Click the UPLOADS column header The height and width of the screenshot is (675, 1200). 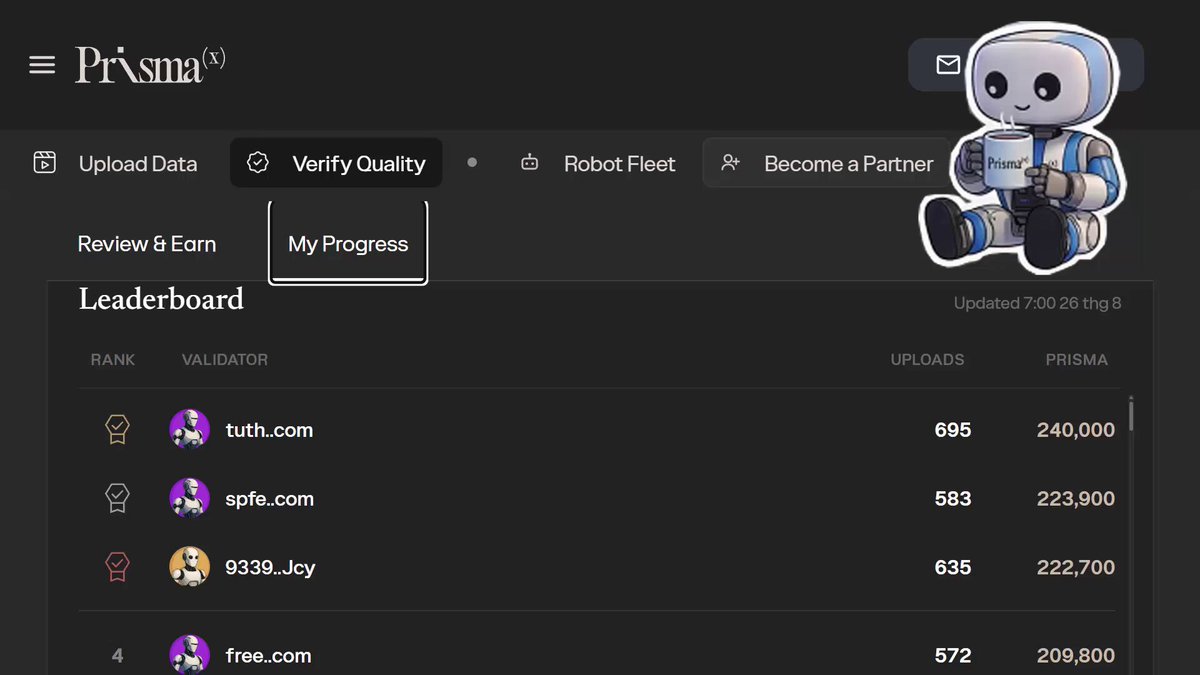pos(928,359)
